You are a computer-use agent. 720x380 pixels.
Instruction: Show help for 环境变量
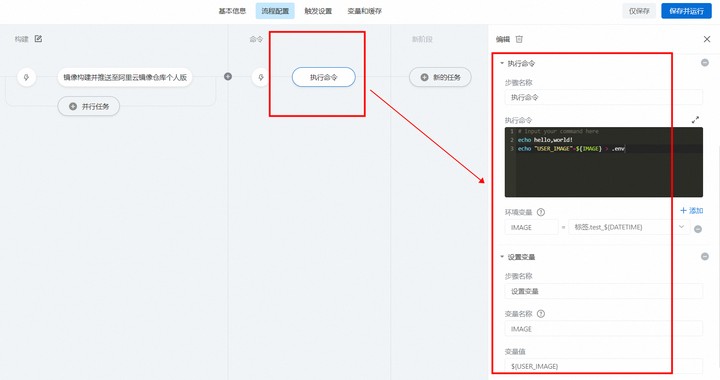tap(541, 212)
